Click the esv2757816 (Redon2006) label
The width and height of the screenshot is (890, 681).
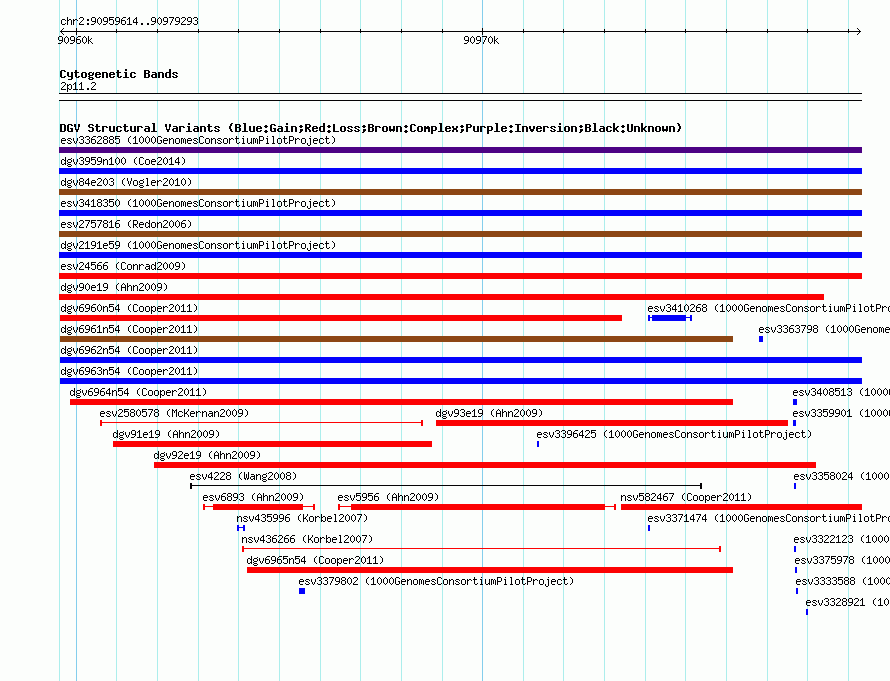pyautogui.click(x=126, y=224)
